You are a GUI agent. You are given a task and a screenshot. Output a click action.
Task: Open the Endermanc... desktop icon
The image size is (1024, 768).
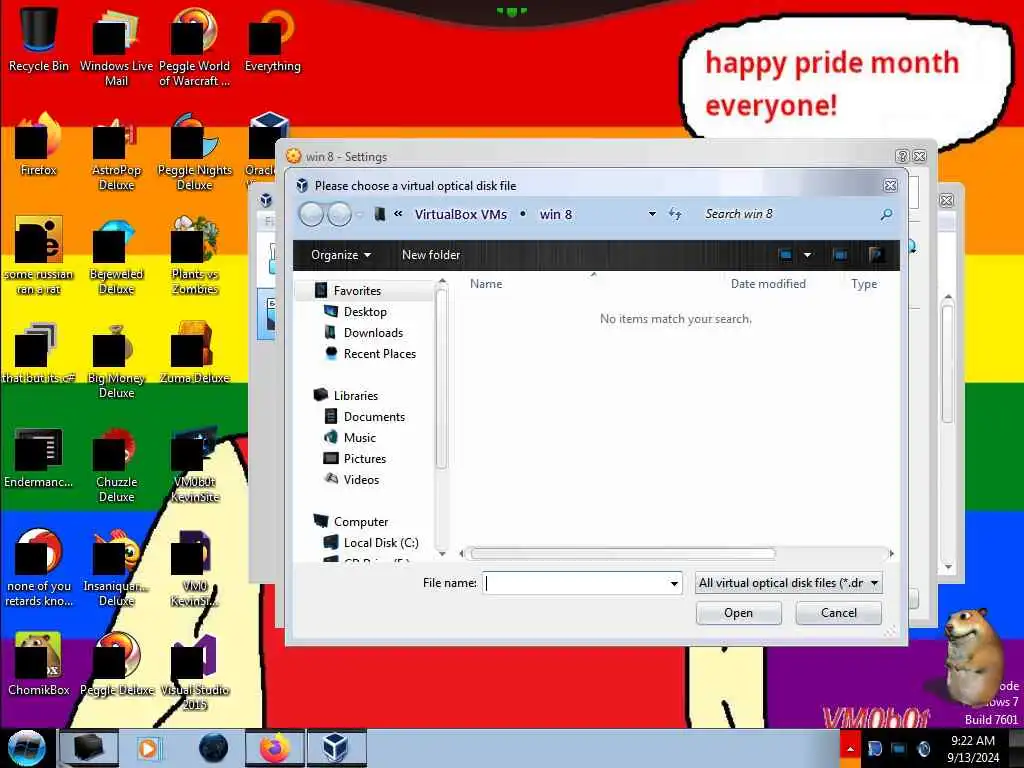point(39,457)
